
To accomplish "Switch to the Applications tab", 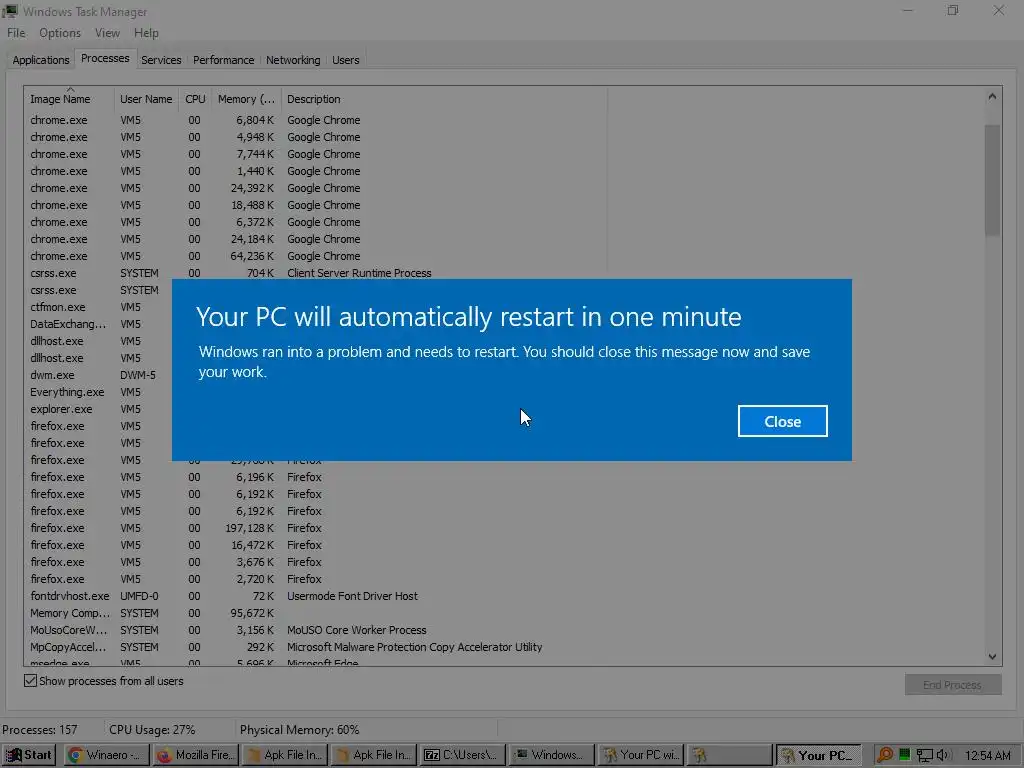I will (x=40, y=60).
